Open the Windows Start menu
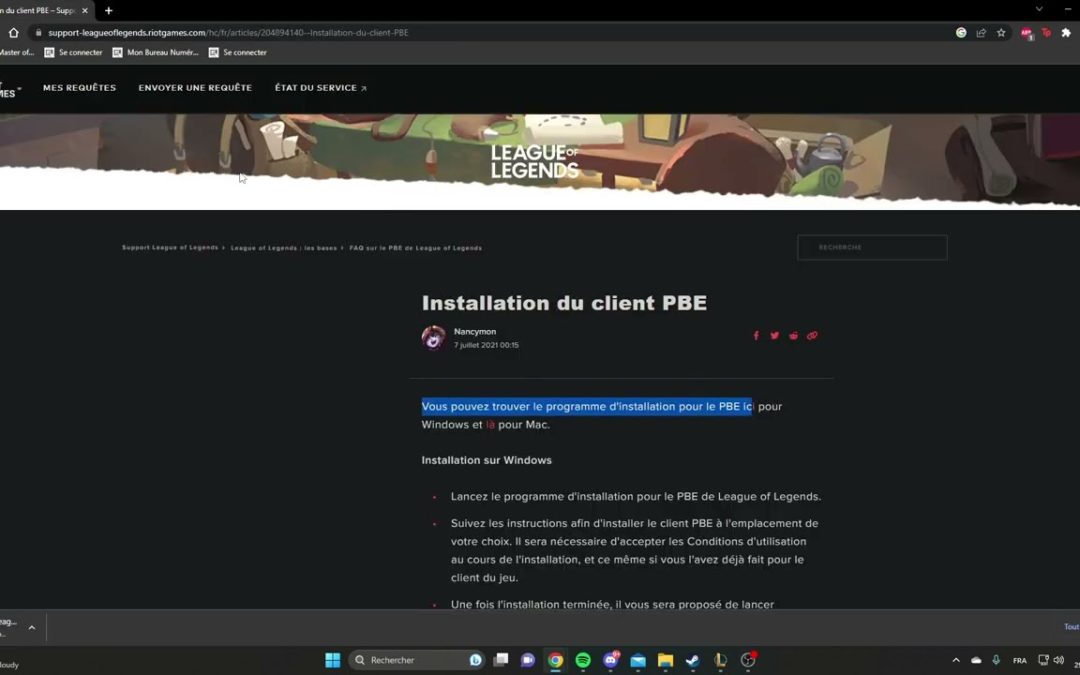The height and width of the screenshot is (675, 1080). click(x=333, y=660)
